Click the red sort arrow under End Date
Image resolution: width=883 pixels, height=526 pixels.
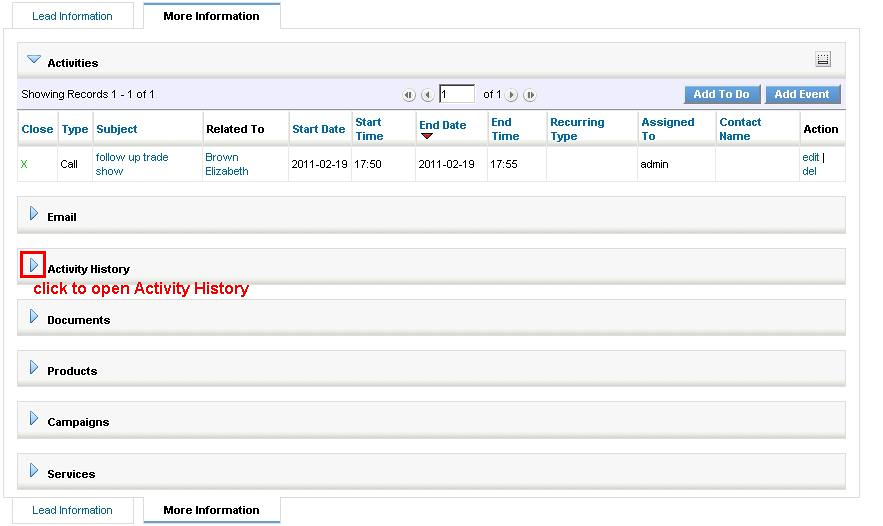427,136
